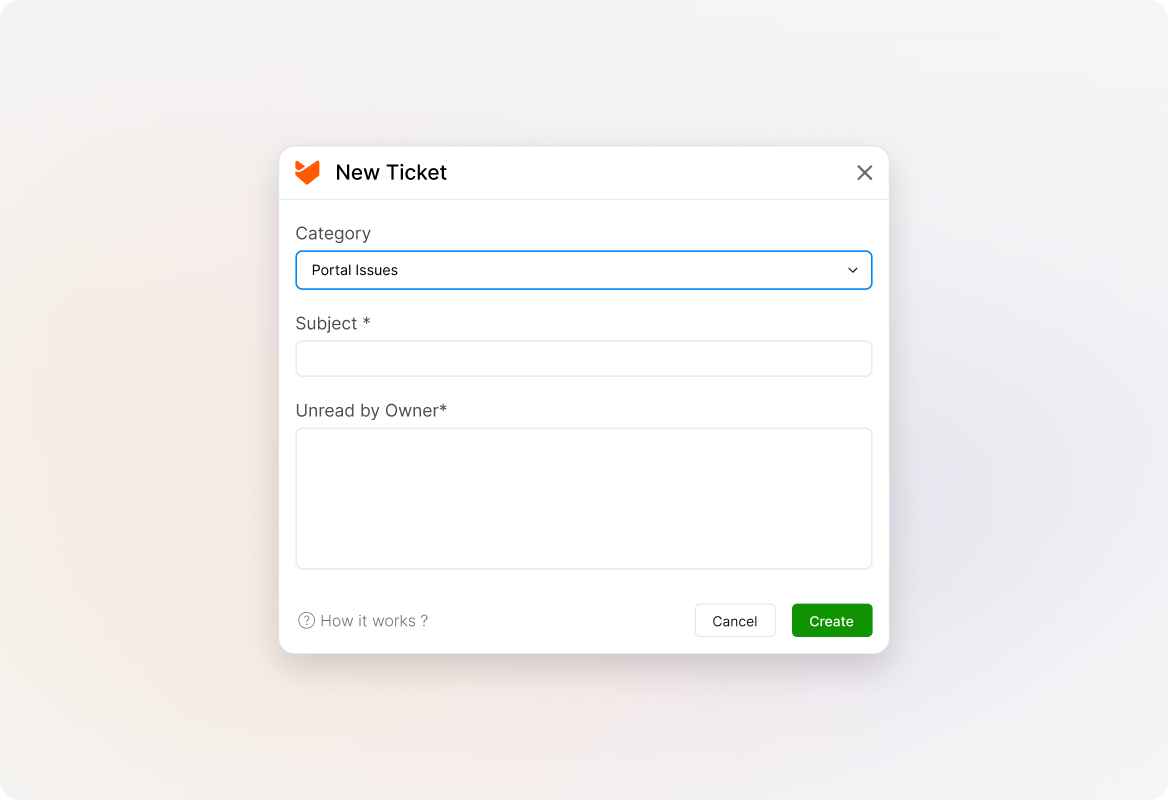Click inside the Subject input field
The image size is (1168, 800).
(x=584, y=358)
